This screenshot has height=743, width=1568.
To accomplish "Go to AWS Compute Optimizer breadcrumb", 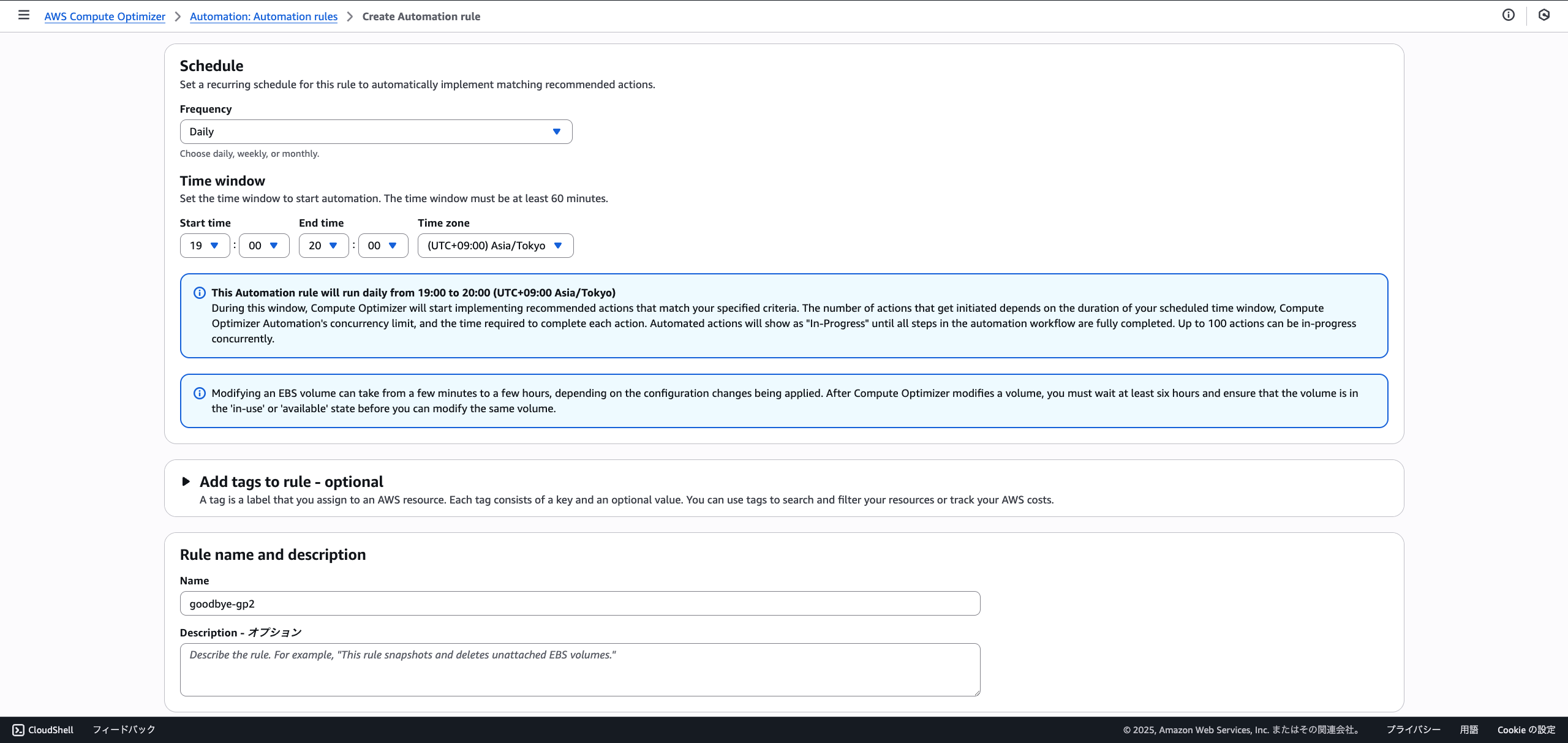I will (105, 17).
